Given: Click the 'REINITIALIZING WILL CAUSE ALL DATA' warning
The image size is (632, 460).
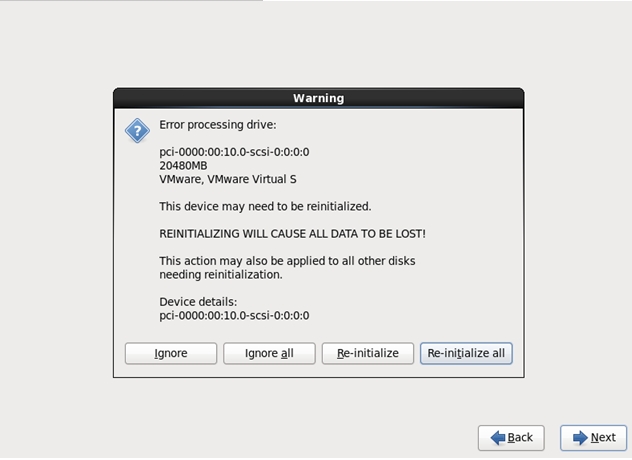Looking at the screenshot, I should [x=292, y=234].
